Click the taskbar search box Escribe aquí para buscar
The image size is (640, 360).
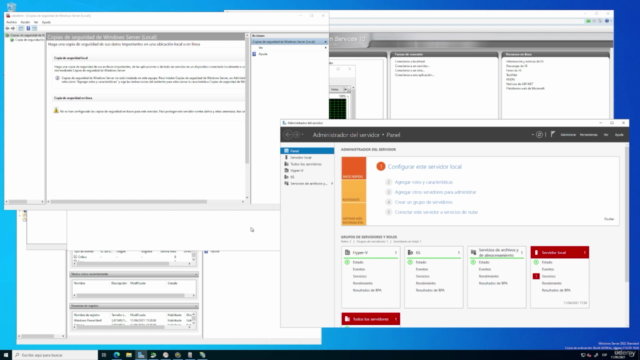pos(55,355)
